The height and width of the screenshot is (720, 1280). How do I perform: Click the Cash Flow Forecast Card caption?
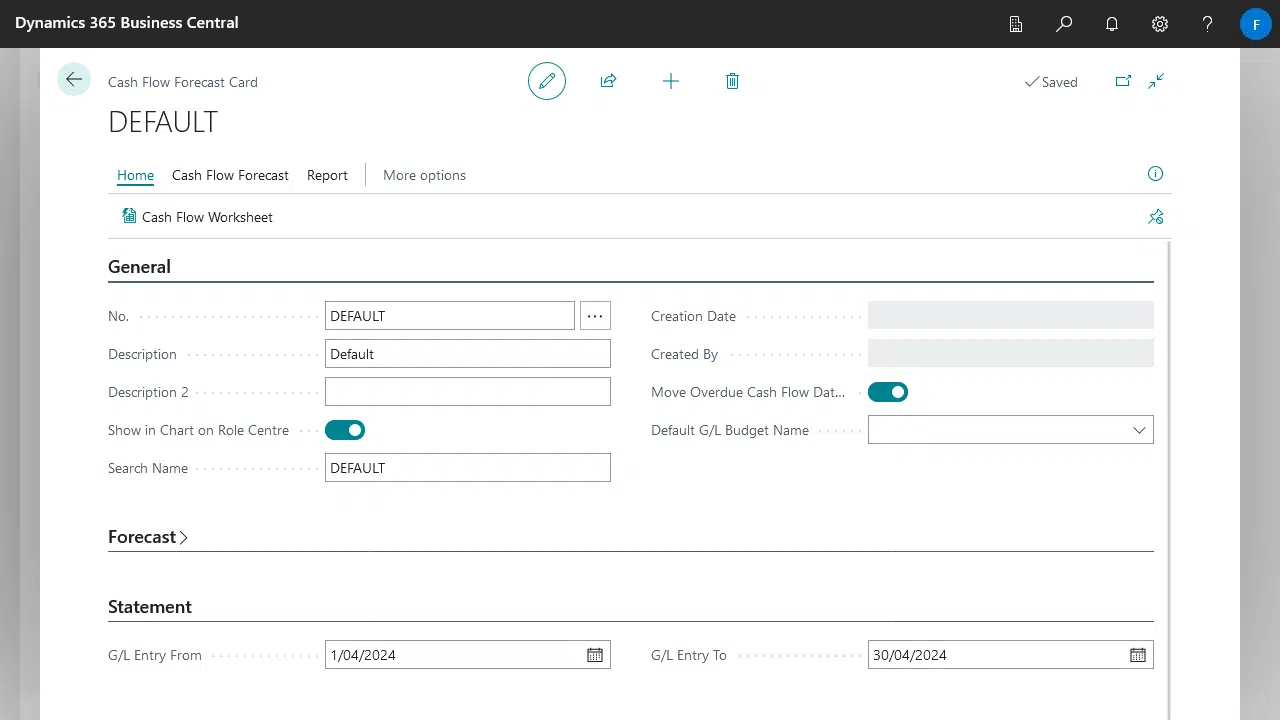point(183,82)
